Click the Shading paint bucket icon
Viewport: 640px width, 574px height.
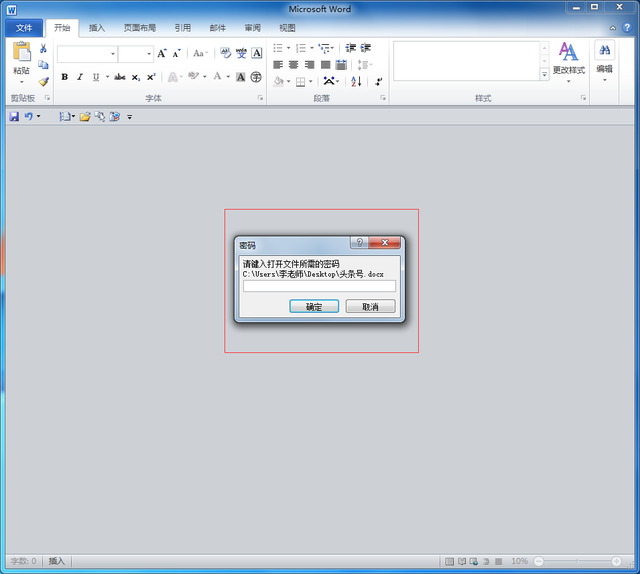tap(278, 81)
